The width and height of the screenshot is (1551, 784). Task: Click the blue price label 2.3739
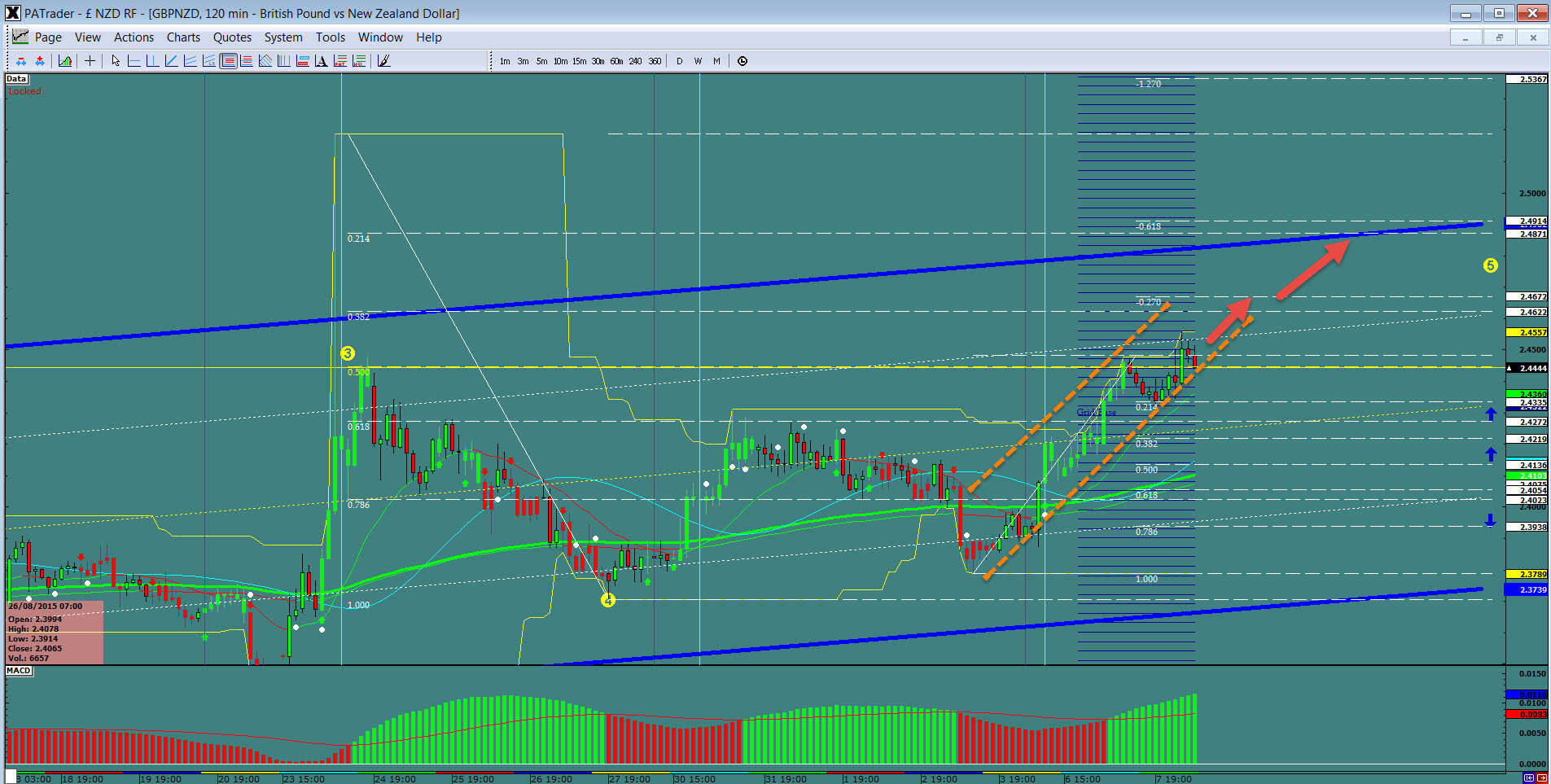[x=1527, y=589]
